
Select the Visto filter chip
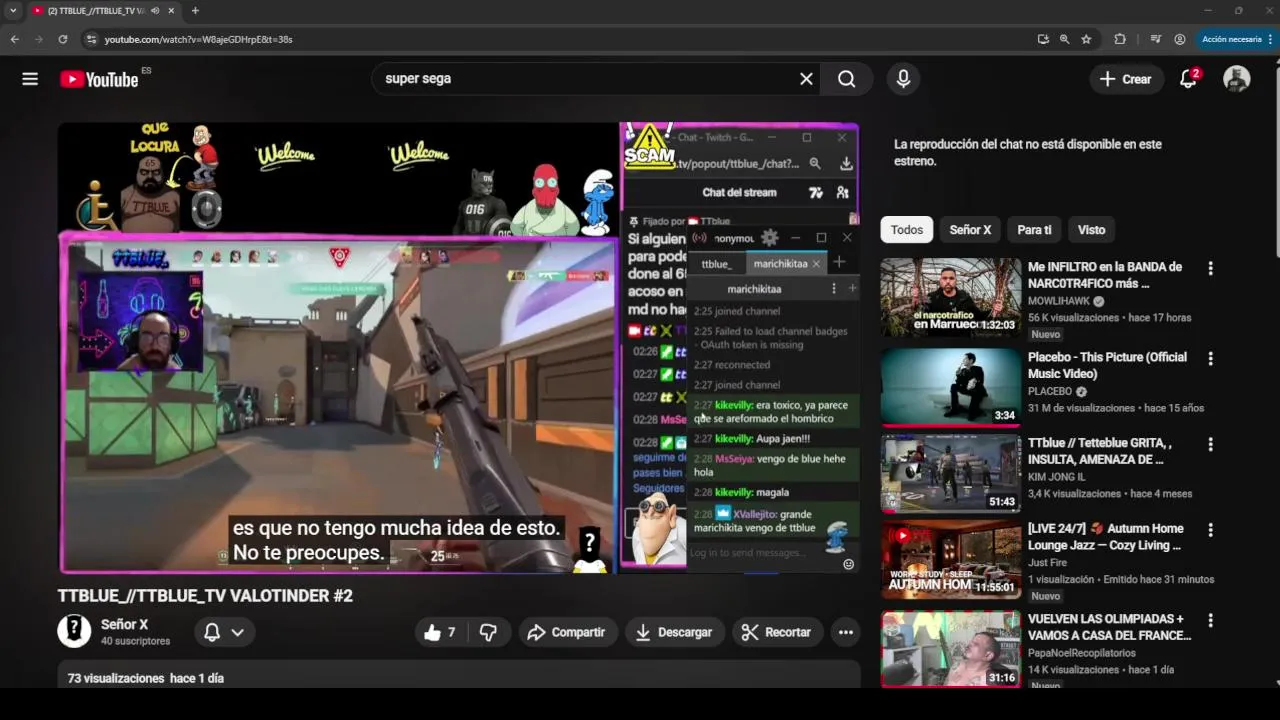[x=1091, y=230]
